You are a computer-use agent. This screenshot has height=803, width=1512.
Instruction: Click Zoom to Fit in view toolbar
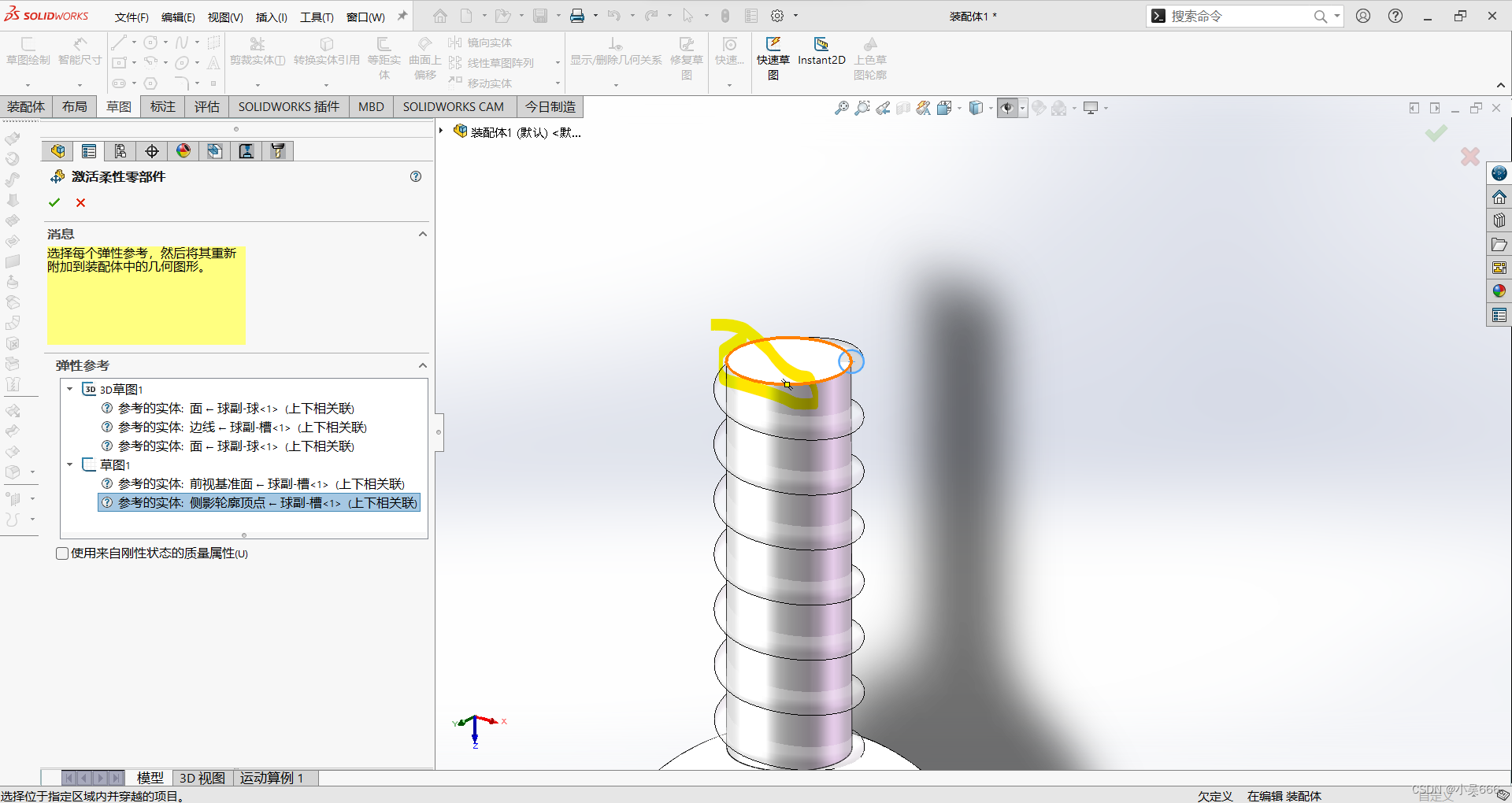click(842, 108)
